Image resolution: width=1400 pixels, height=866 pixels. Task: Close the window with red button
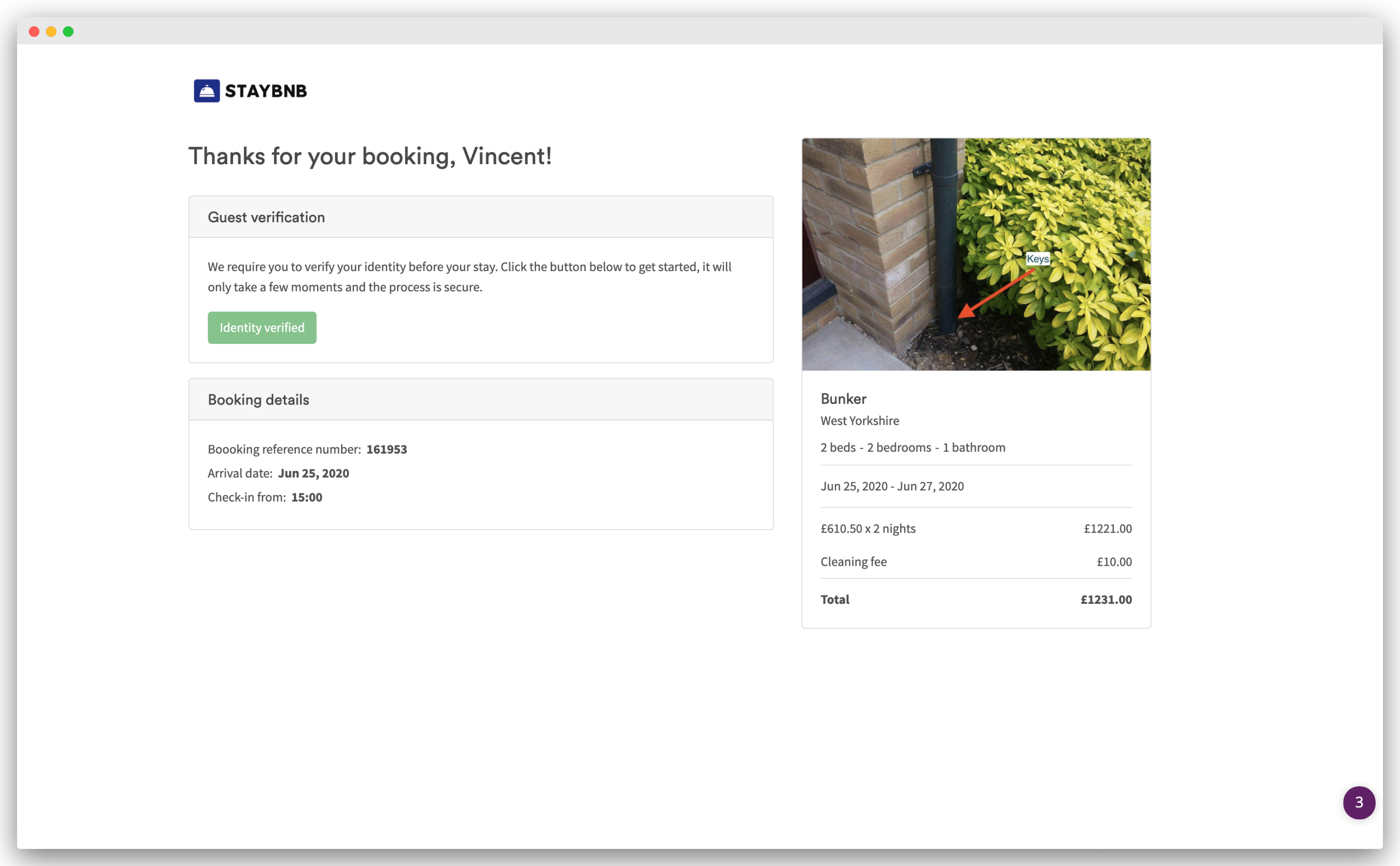(35, 32)
